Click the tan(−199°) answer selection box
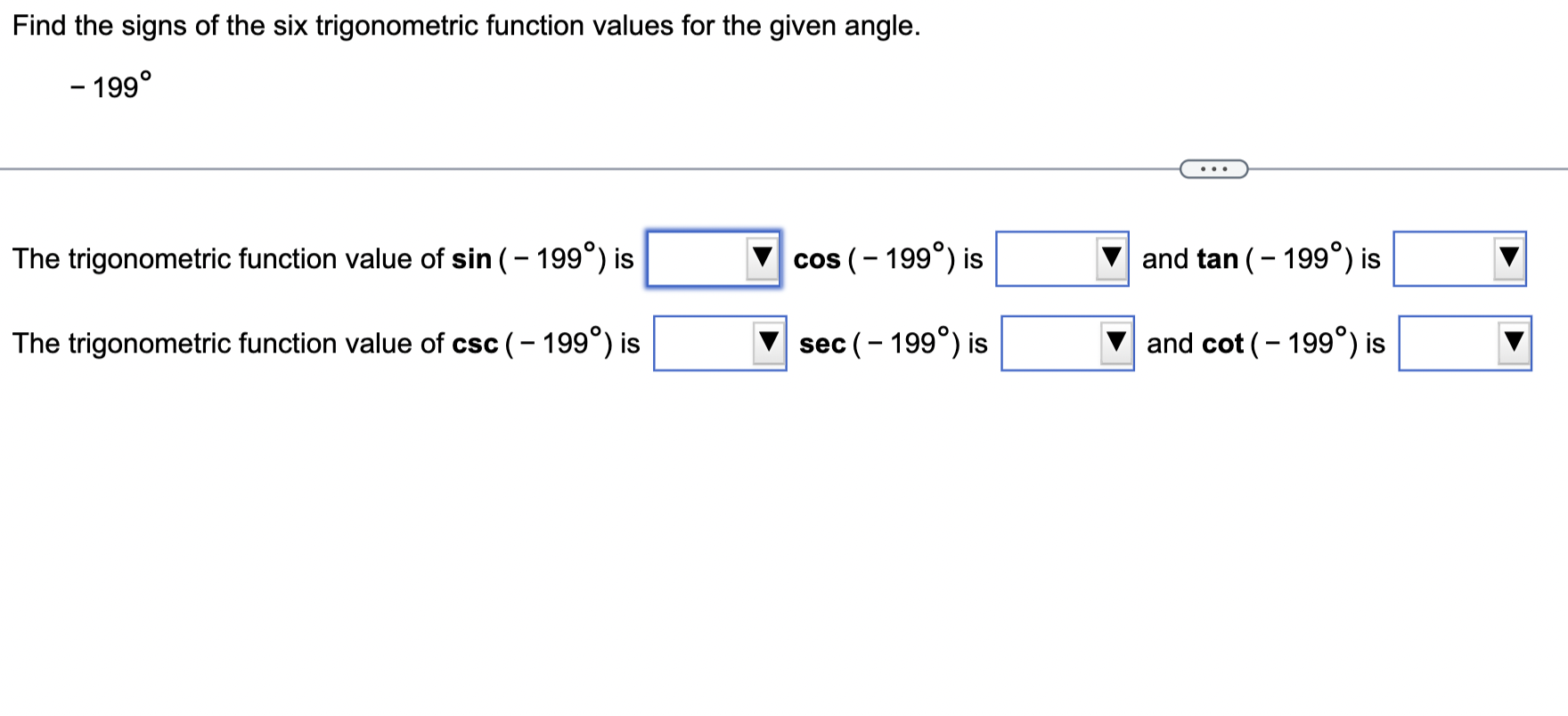 (x=1458, y=257)
